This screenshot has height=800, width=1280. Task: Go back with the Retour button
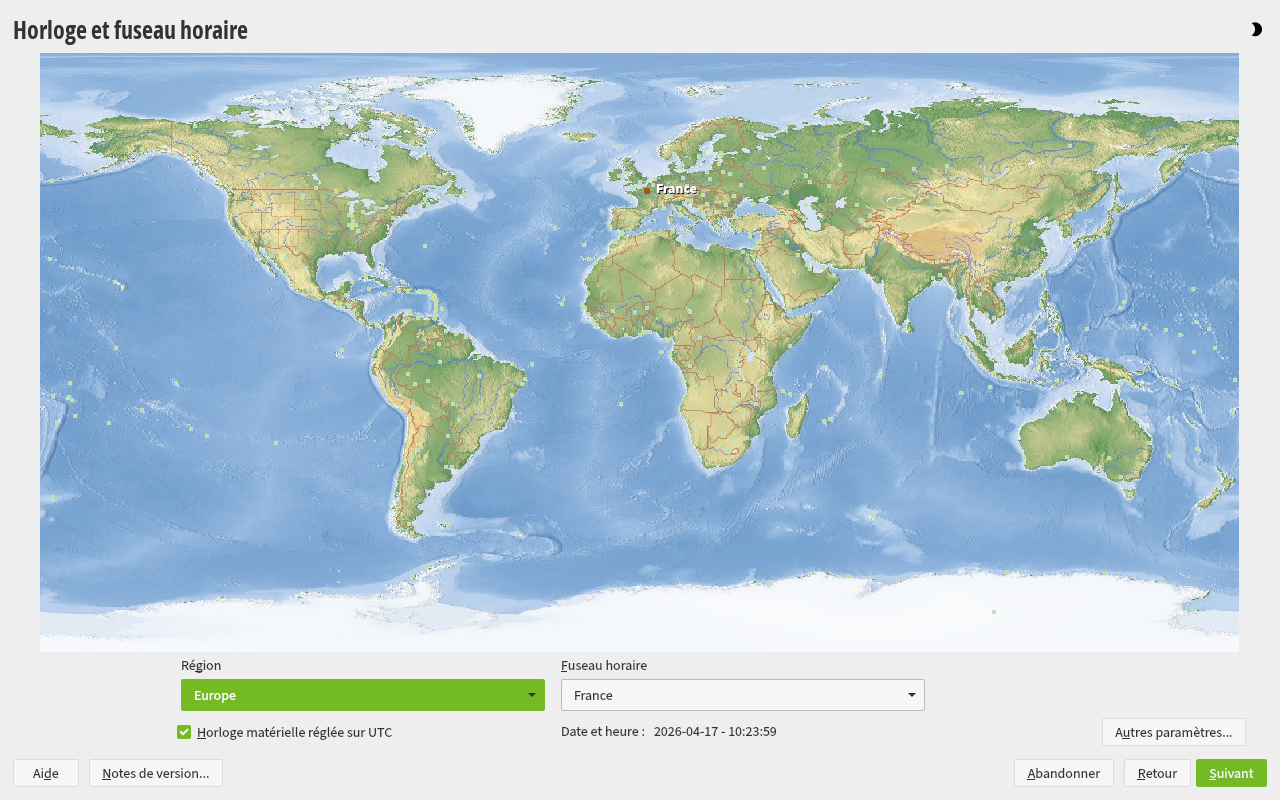point(1157,773)
